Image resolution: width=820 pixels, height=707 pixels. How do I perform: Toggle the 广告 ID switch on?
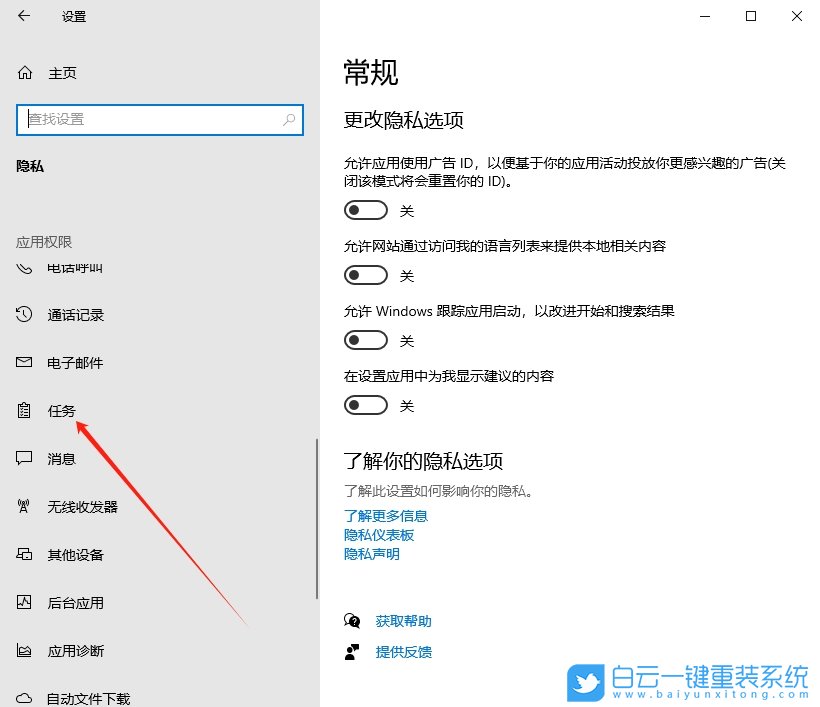(365, 210)
